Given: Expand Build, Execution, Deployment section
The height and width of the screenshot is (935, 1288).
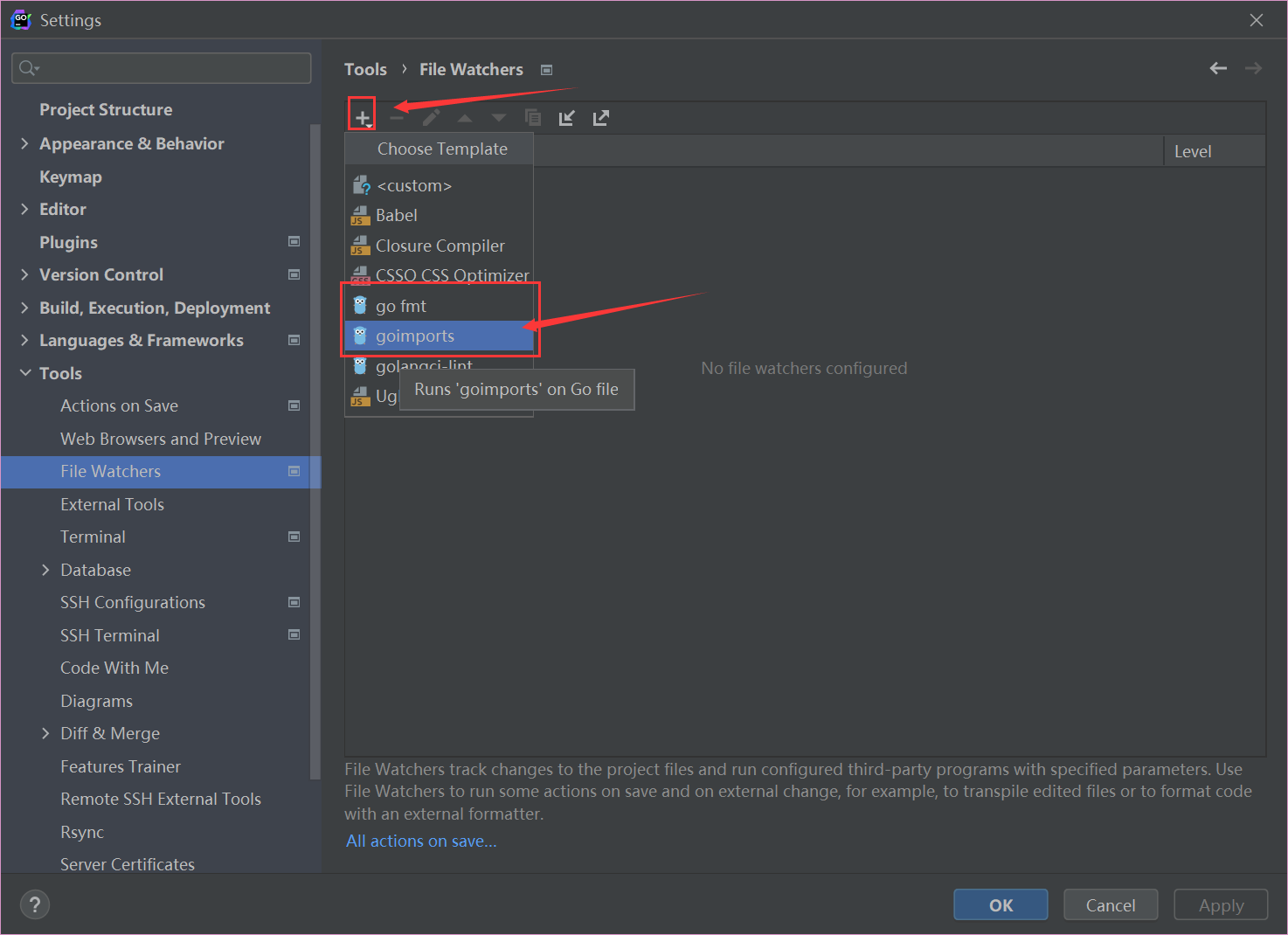Looking at the screenshot, I should click(24, 308).
